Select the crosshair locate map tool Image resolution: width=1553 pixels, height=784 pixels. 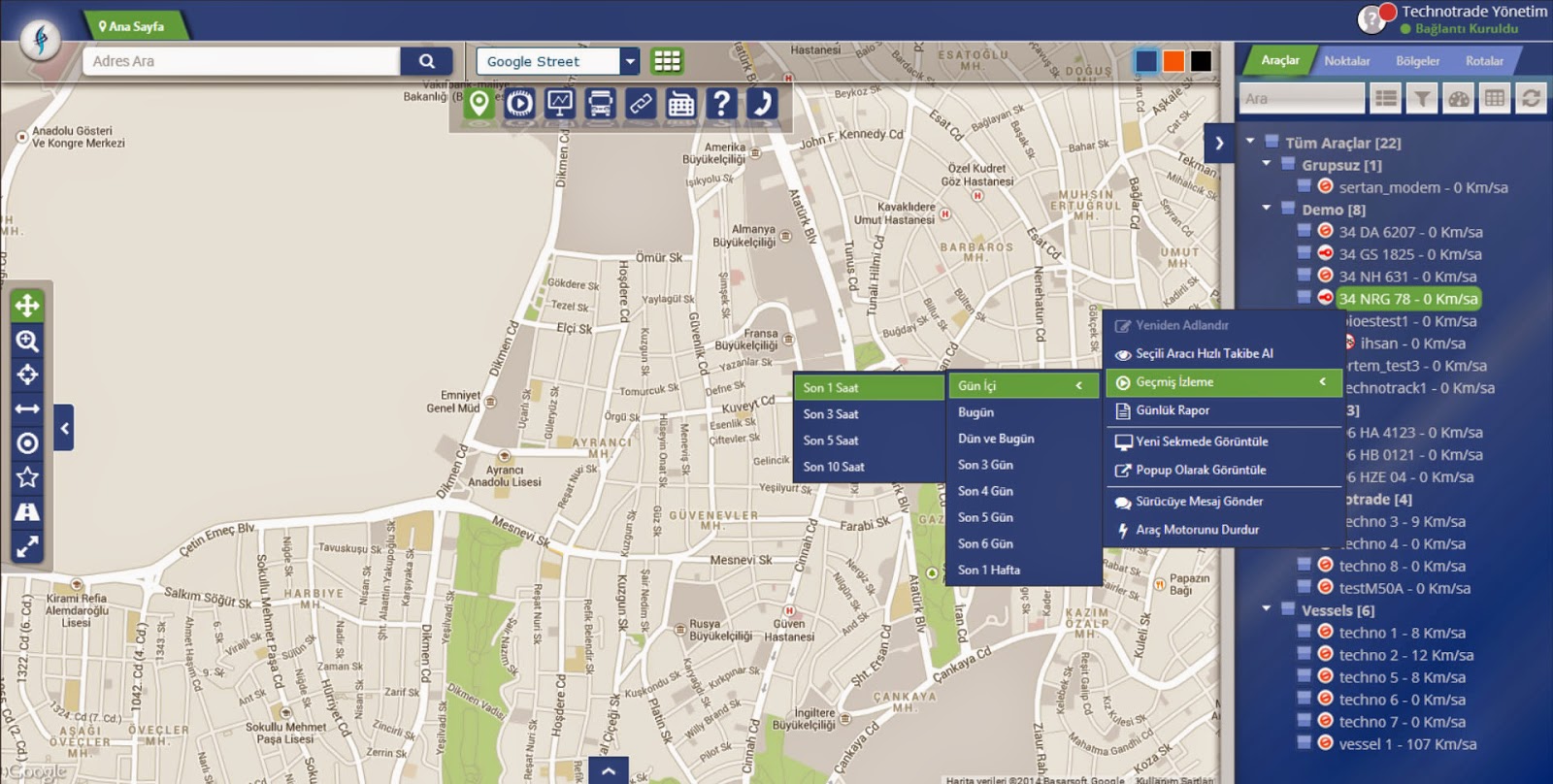[x=27, y=375]
